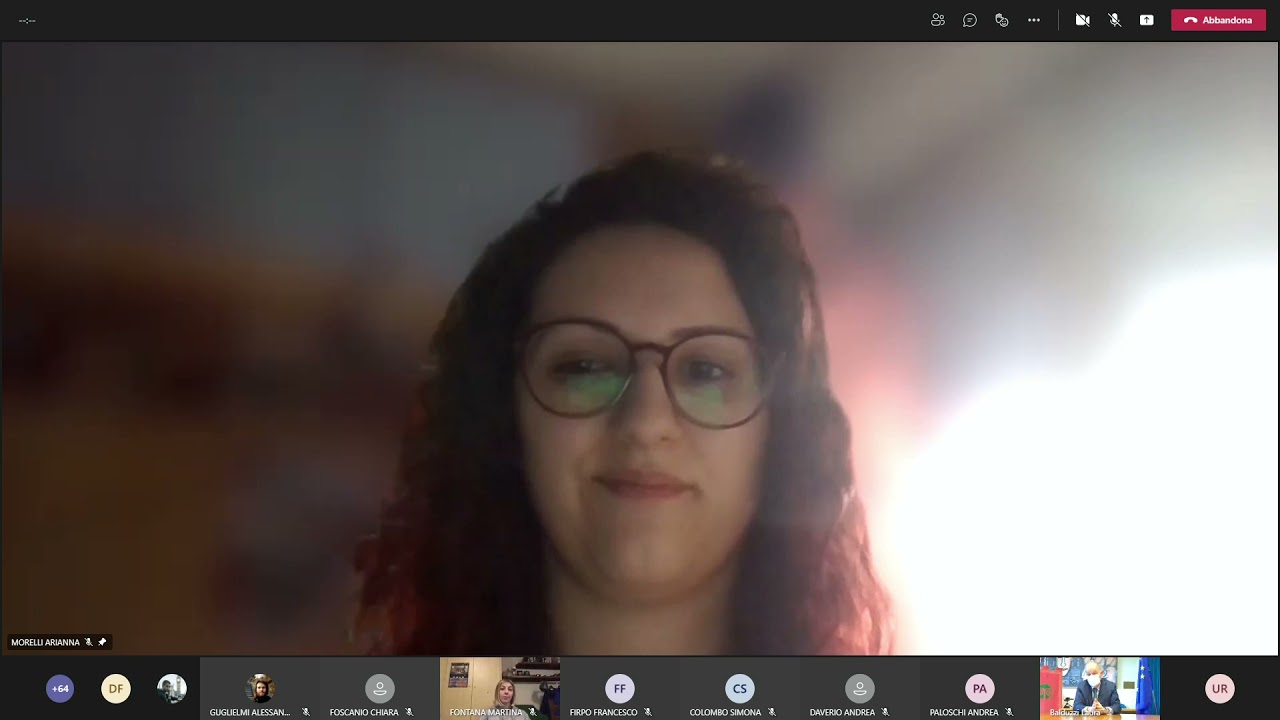Click Abbandona to leave the meeting
Screen dimensions: 1280x720
[1218, 20]
